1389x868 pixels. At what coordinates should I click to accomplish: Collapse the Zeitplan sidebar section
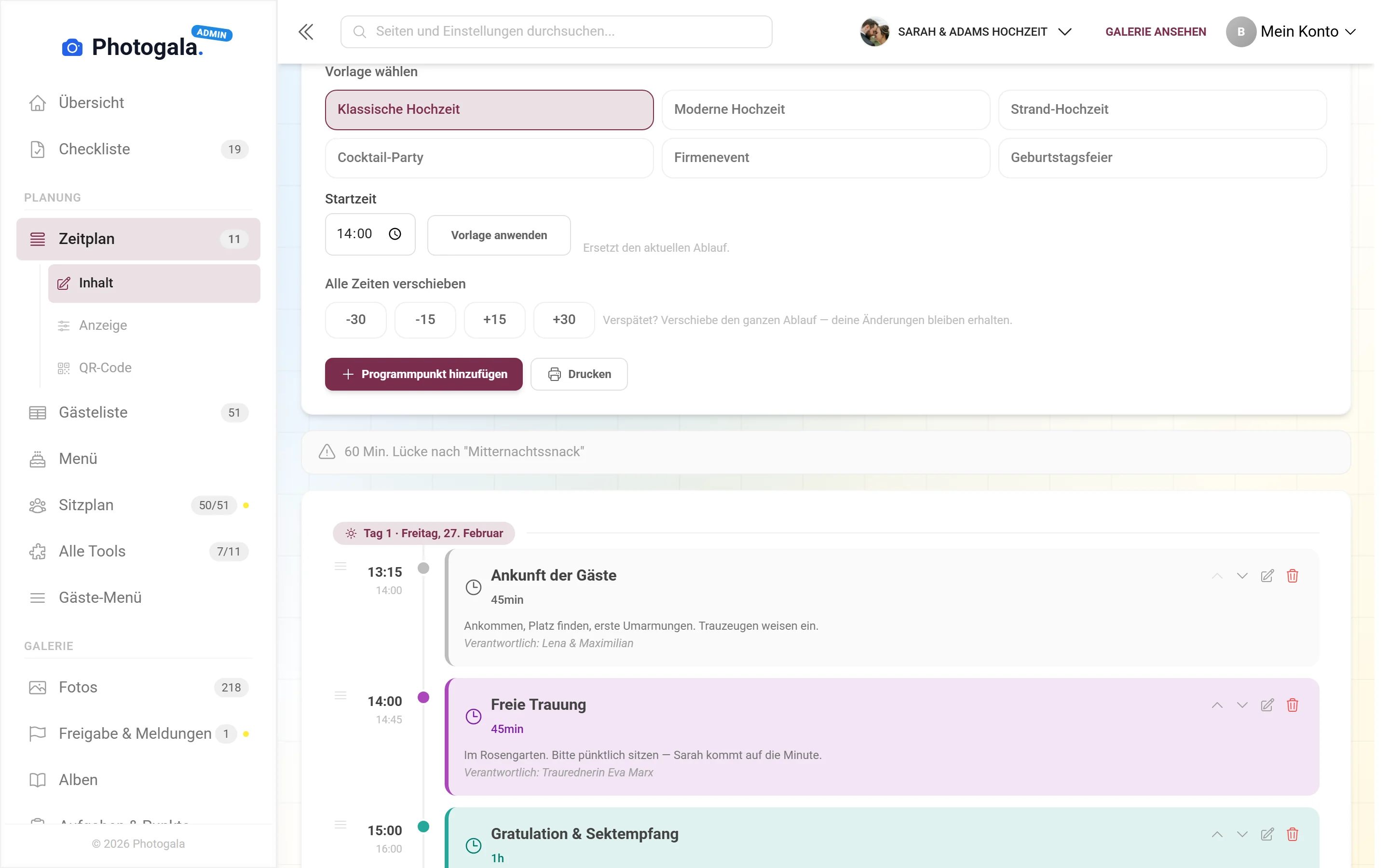(138, 239)
